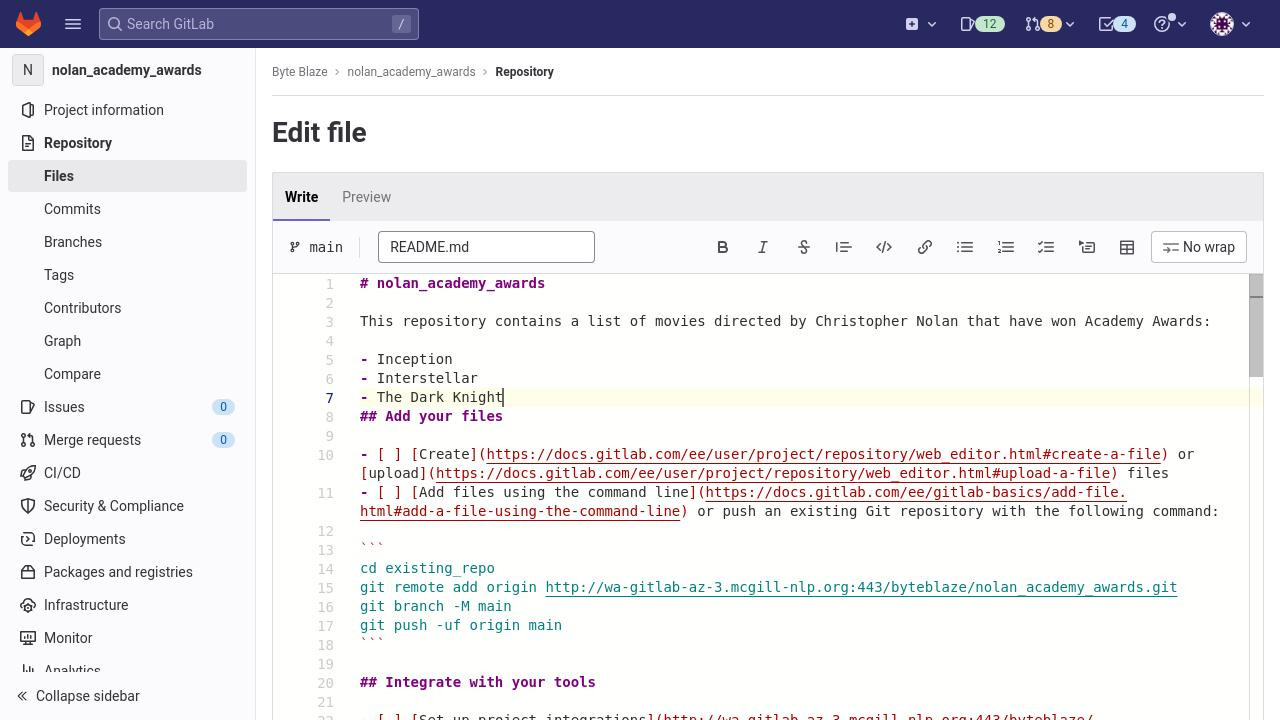The width and height of the screenshot is (1280, 720).
Task: Open Tags in the sidebar
Action: 127,275
